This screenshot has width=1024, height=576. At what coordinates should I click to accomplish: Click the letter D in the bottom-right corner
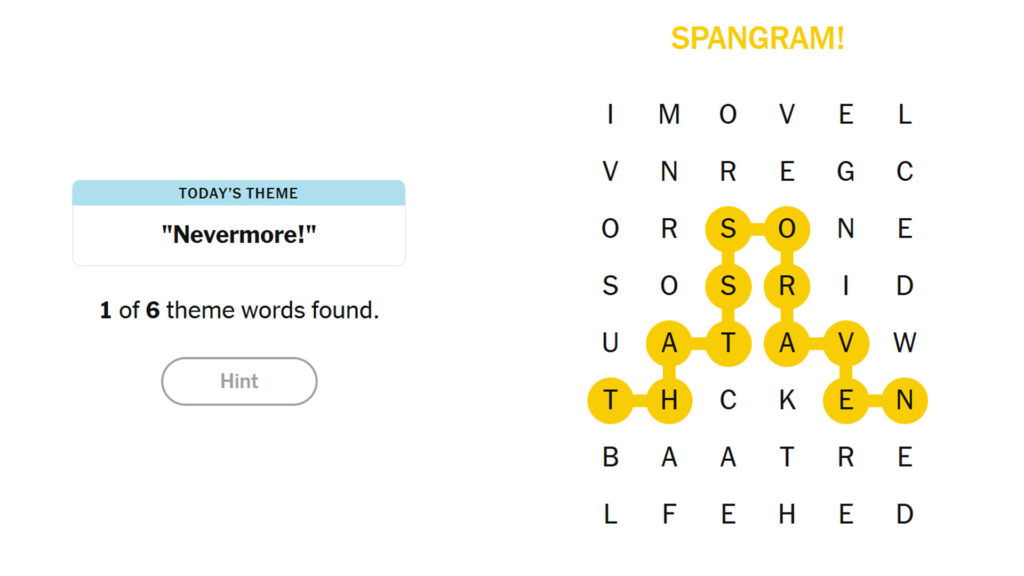tap(904, 514)
